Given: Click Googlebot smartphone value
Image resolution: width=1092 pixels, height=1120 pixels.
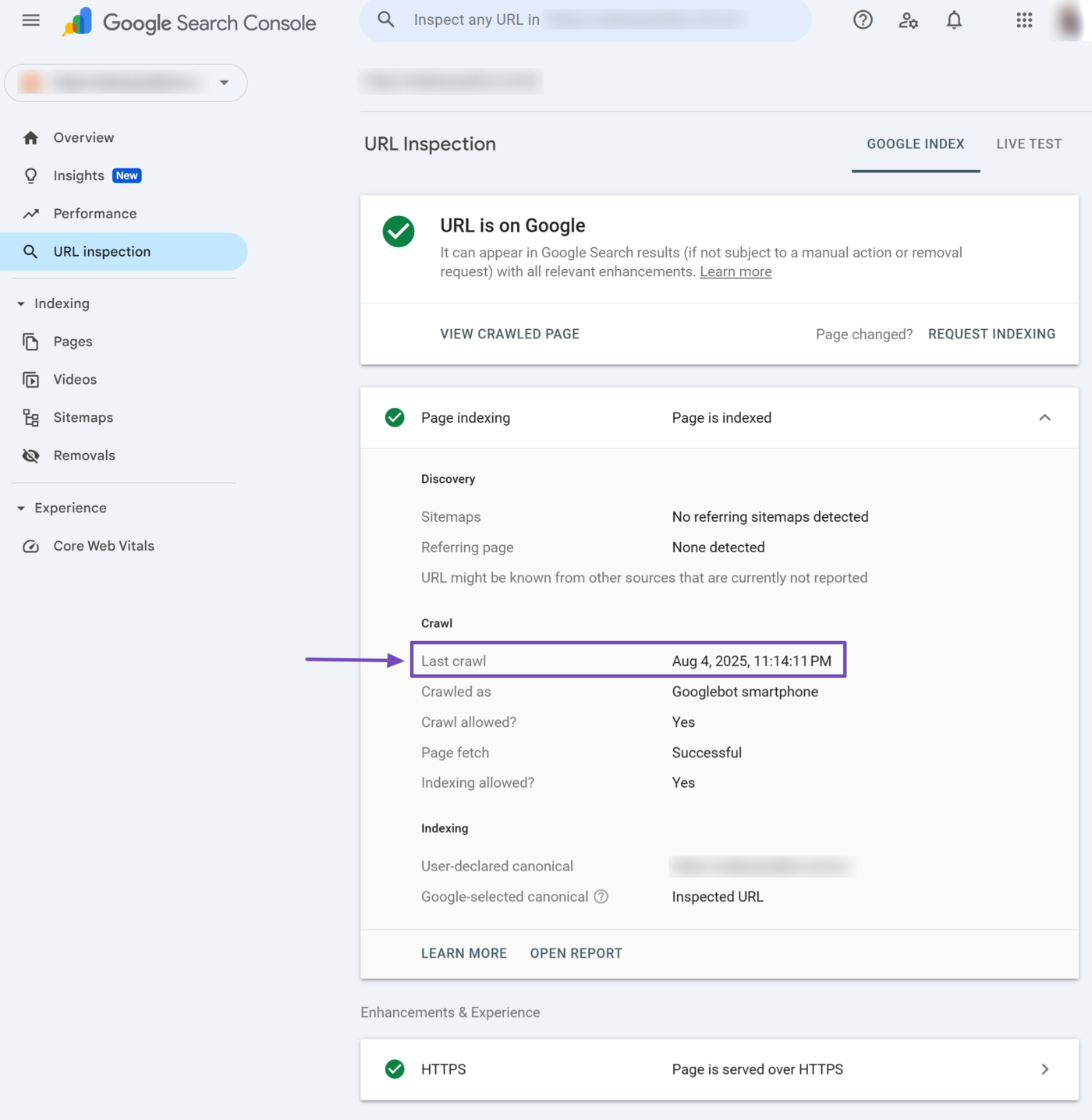Looking at the screenshot, I should 745,692.
